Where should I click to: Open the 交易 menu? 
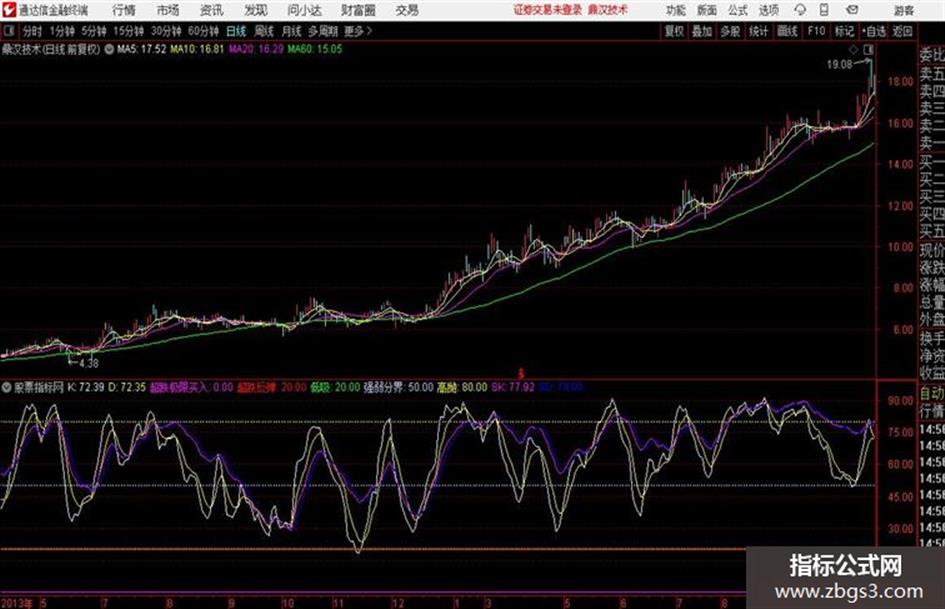pyautogui.click(x=407, y=10)
